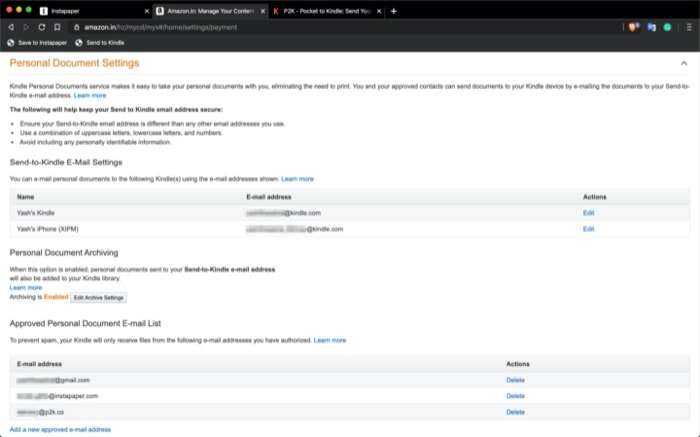Image resolution: width=700 pixels, height=437 pixels.
Task: Bookmark this page with bookmark icon
Action: (57, 27)
